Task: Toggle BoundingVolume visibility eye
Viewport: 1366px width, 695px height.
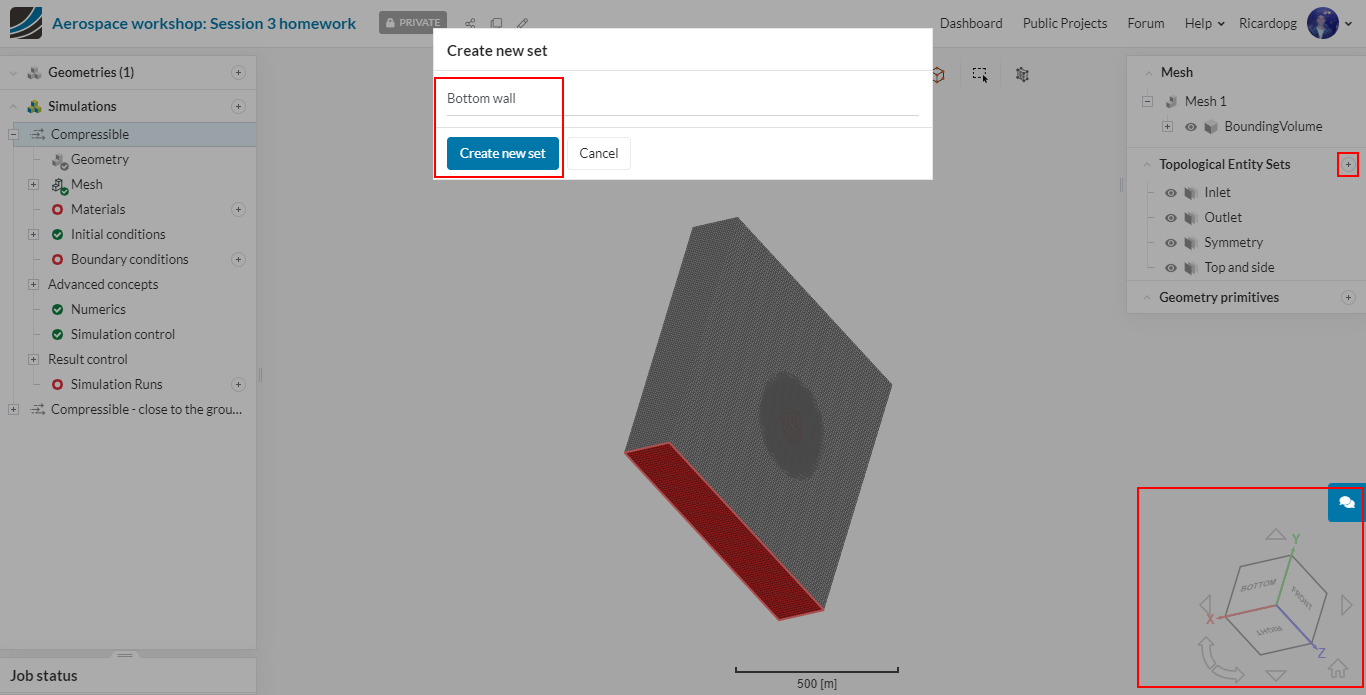Action: tap(1190, 126)
